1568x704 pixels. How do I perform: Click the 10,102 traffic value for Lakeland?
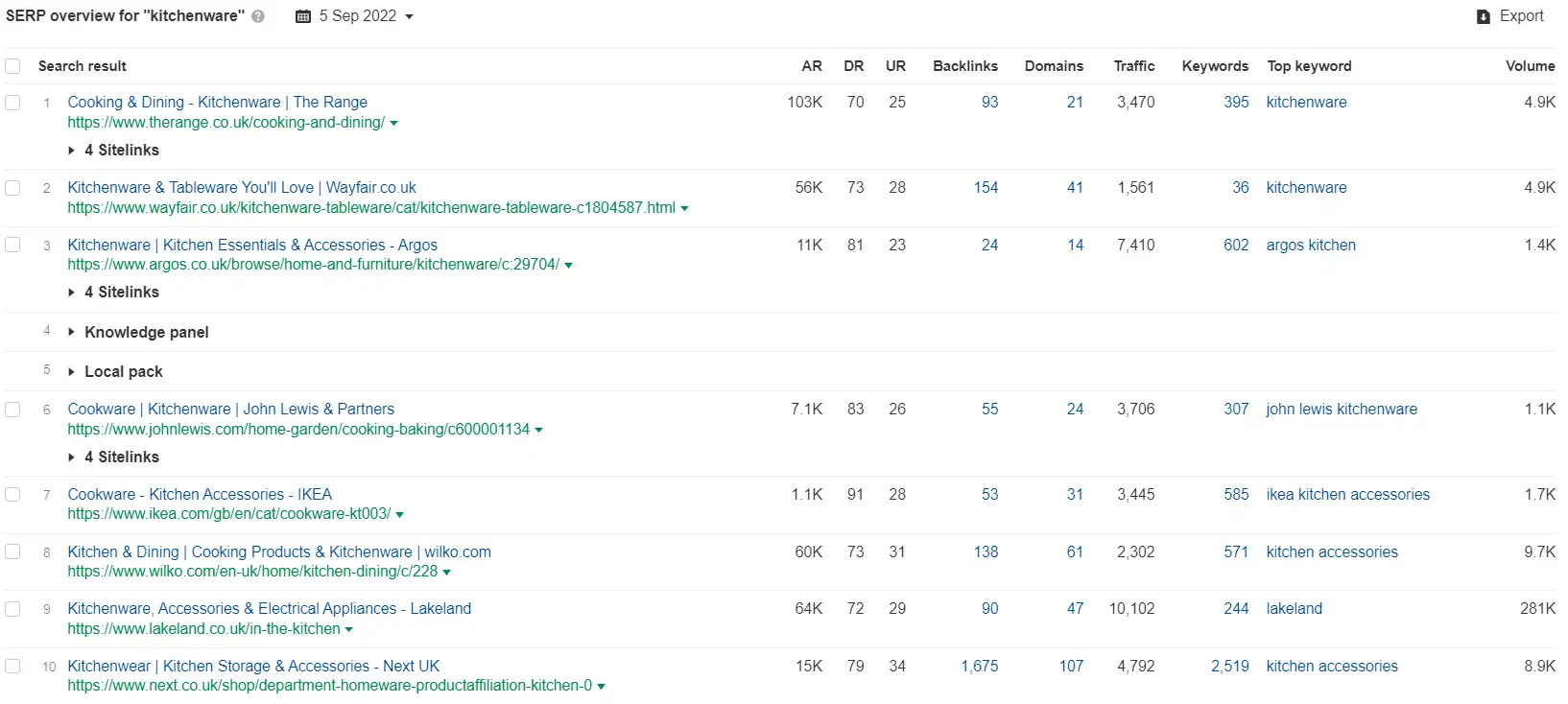point(1131,609)
